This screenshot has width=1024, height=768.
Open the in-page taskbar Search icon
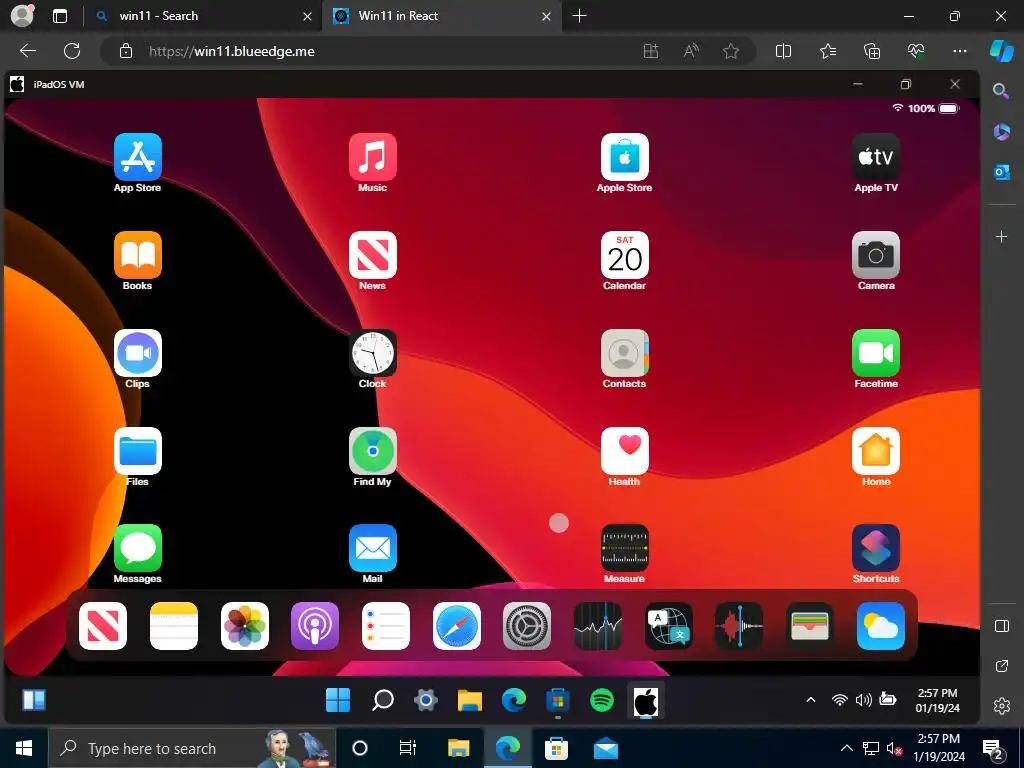pos(383,701)
